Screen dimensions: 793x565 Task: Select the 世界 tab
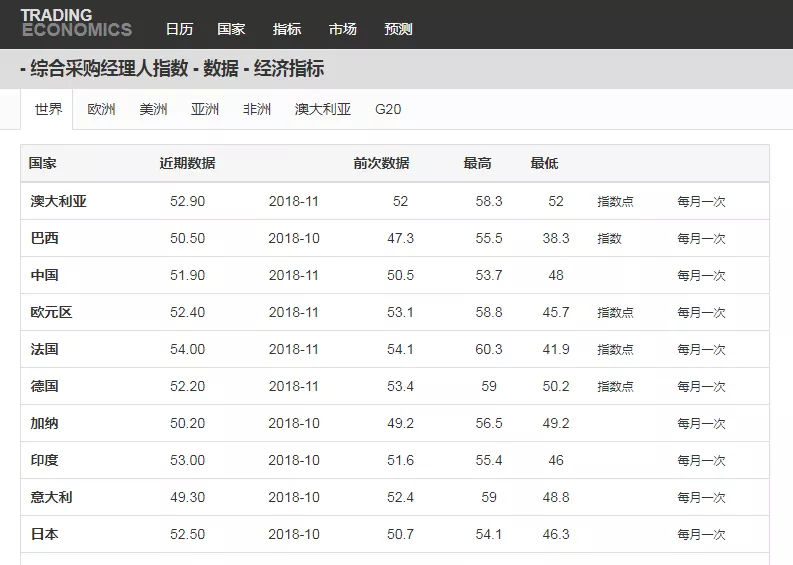pyautogui.click(x=48, y=109)
